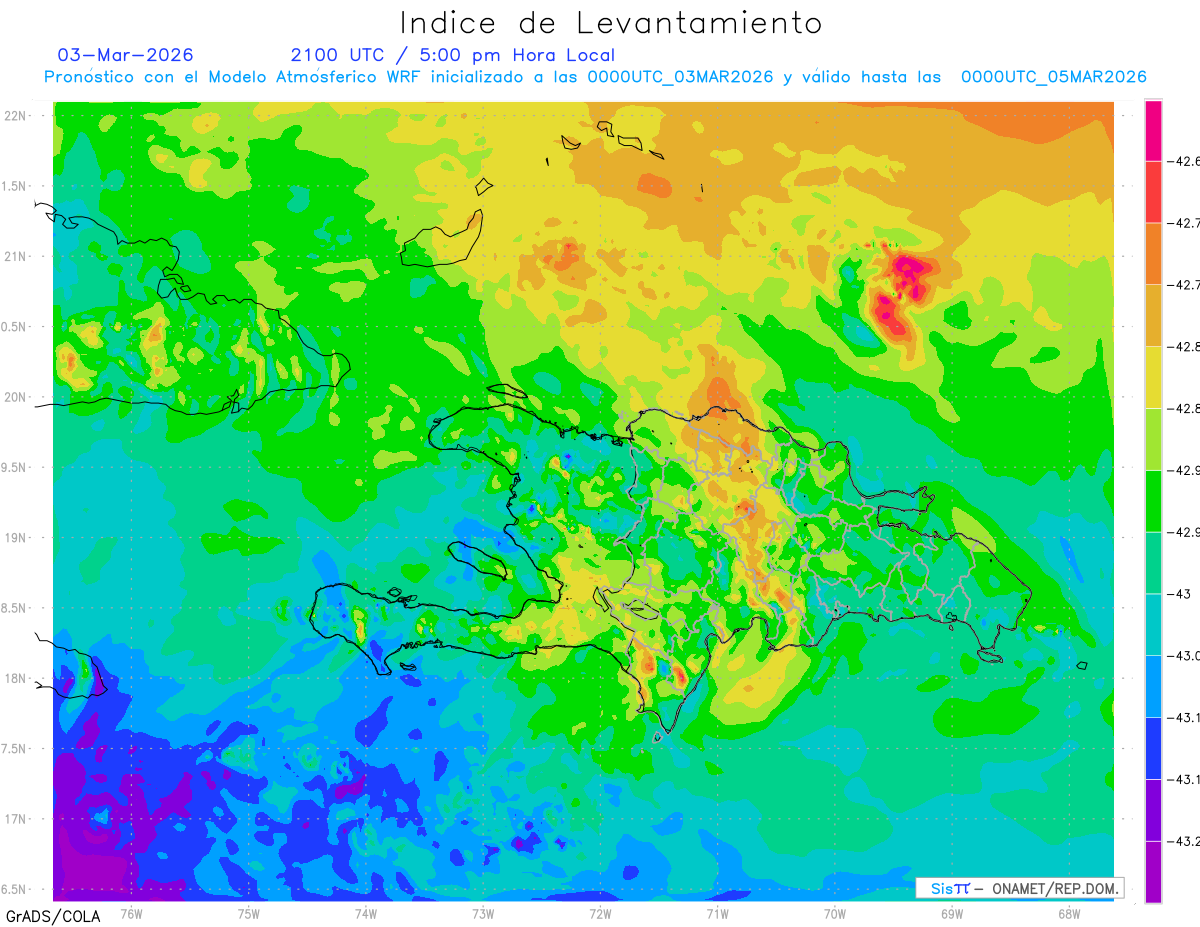Click the red swatch on the color bar
This screenshot has height=927, width=1200.
(1153, 192)
